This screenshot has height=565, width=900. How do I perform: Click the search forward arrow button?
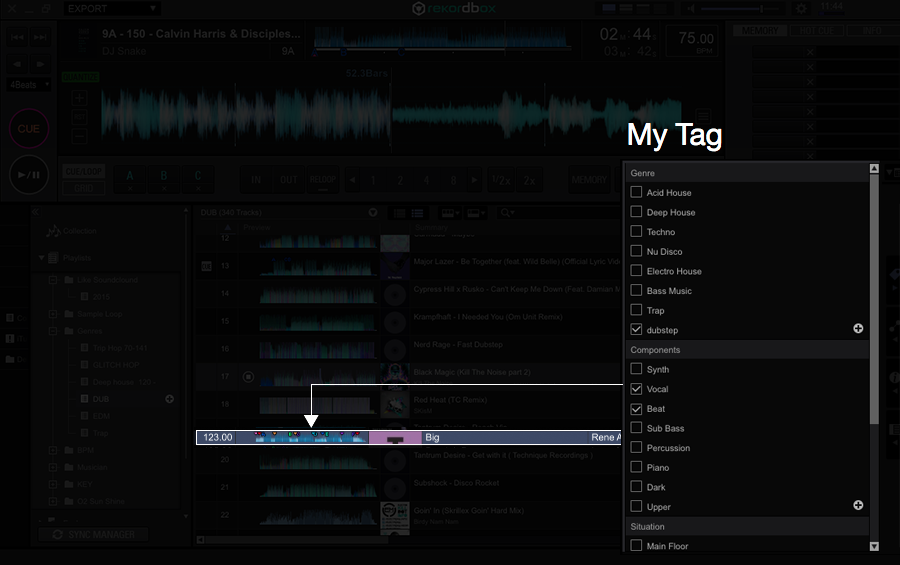[40, 64]
